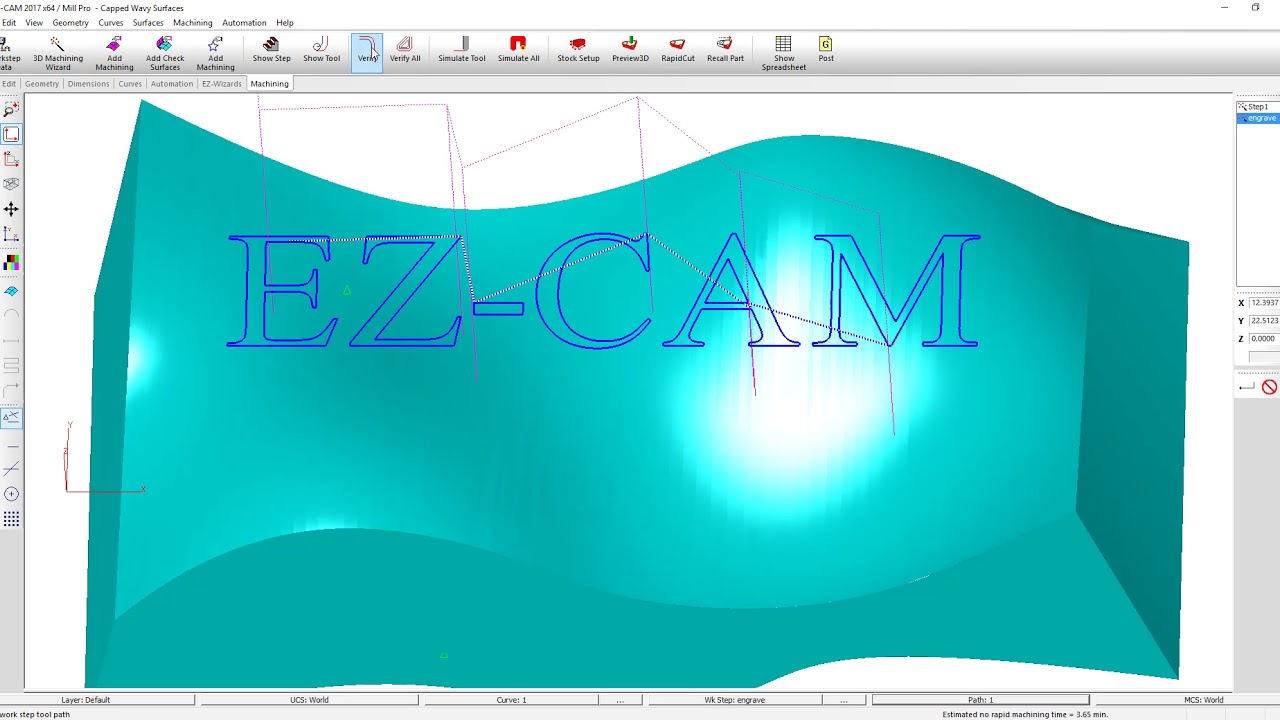Click the blue surface icon in left toolbar
Screen dimensions: 1280x720
pyautogui.click(x=11, y=291)
